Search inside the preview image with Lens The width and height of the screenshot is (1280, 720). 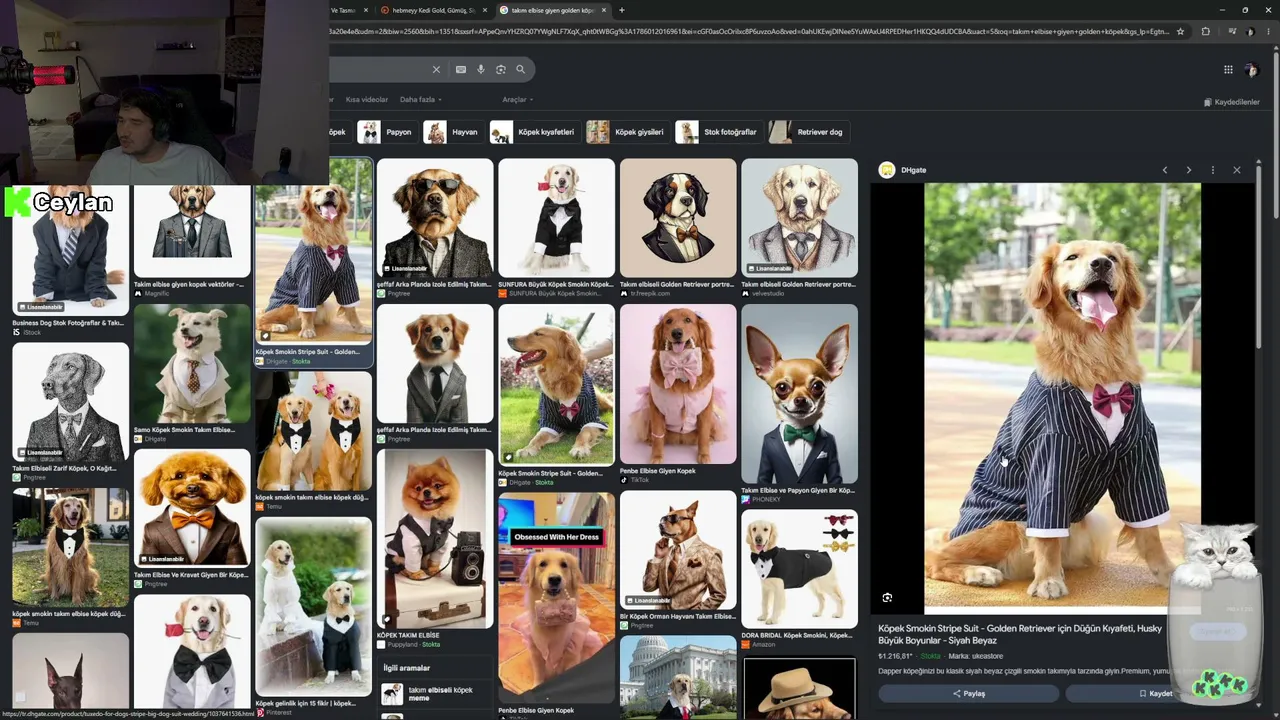[887, 598]
